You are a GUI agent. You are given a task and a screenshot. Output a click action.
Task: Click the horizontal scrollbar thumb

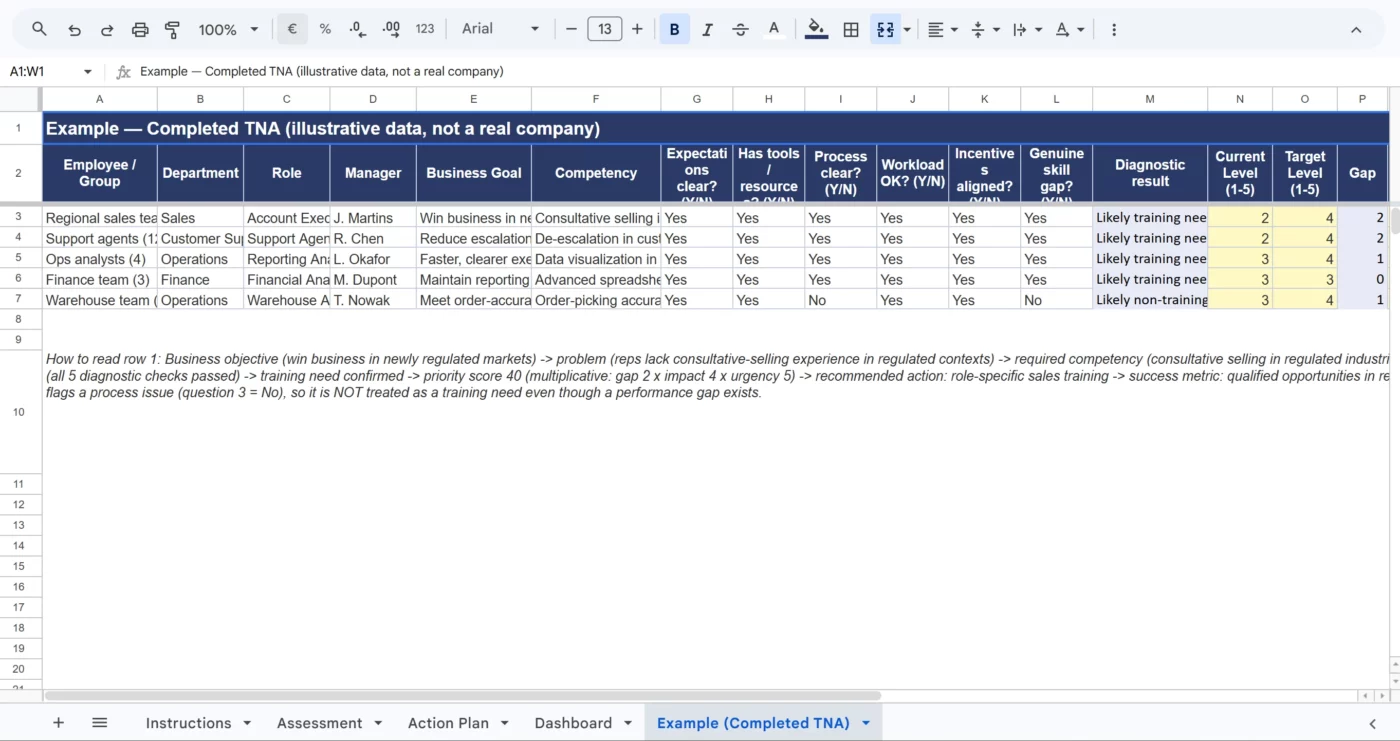tap(463, 696)
